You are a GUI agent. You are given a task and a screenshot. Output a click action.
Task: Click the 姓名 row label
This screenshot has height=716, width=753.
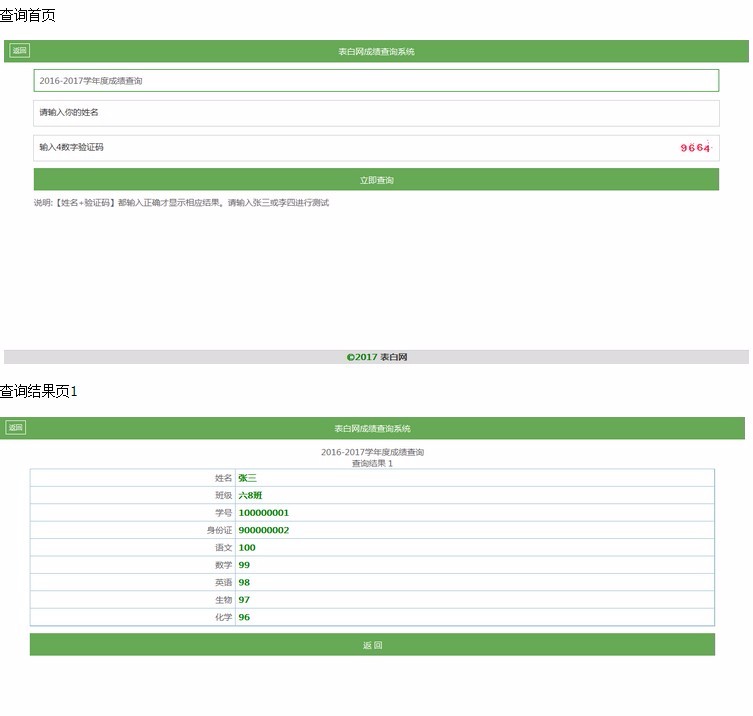click(223, 478)
